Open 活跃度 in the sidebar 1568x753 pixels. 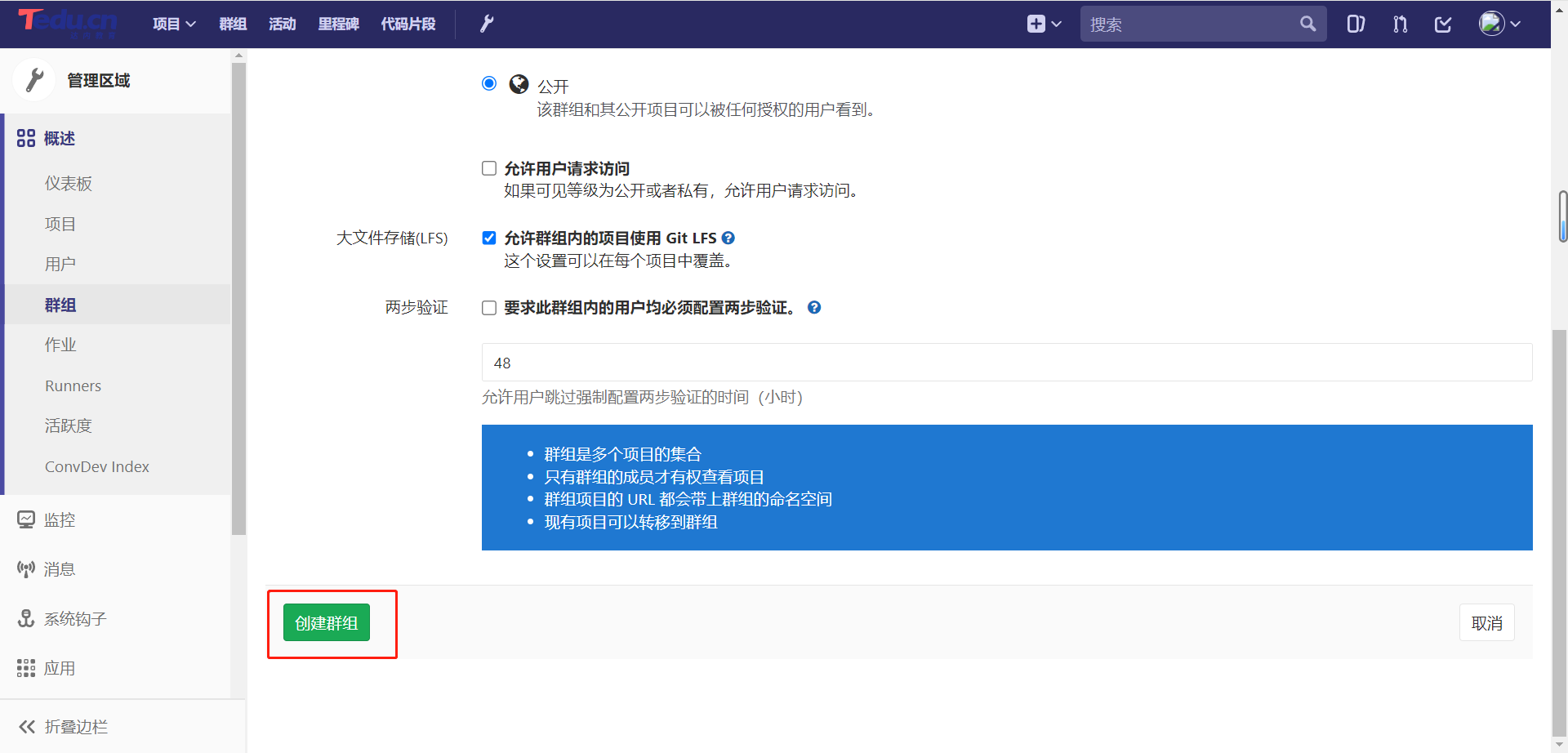[69, 426]
